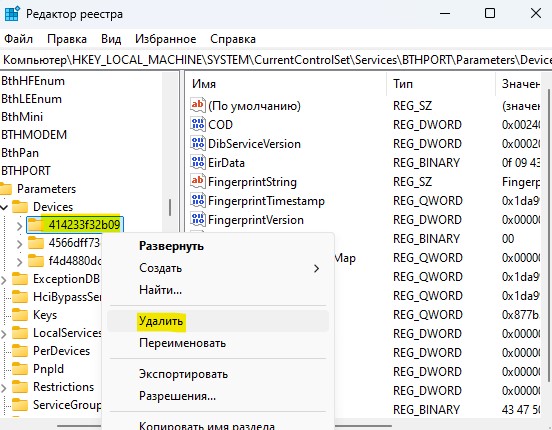Screen dimensions: 552x430
Task: Select the FingerprintString value name
Action: (252, 182)
